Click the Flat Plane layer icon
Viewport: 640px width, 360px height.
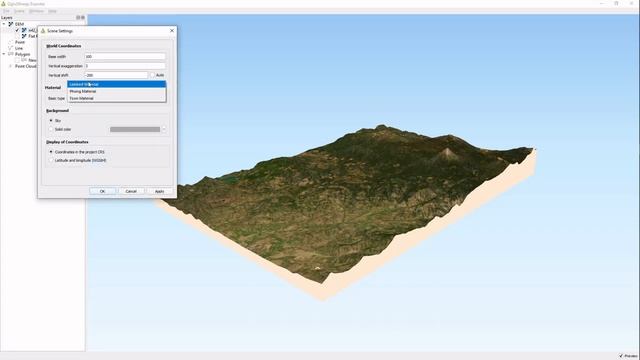[24, 36]
